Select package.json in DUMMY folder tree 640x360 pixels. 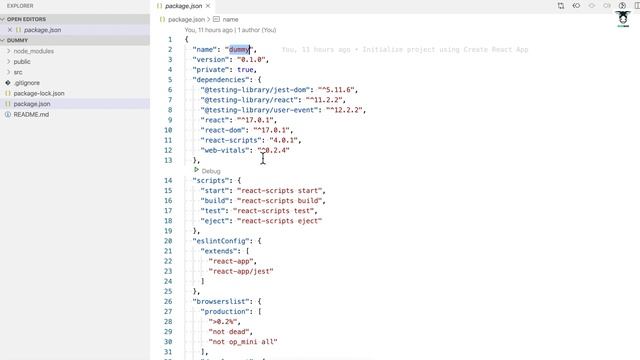(32, 104)
